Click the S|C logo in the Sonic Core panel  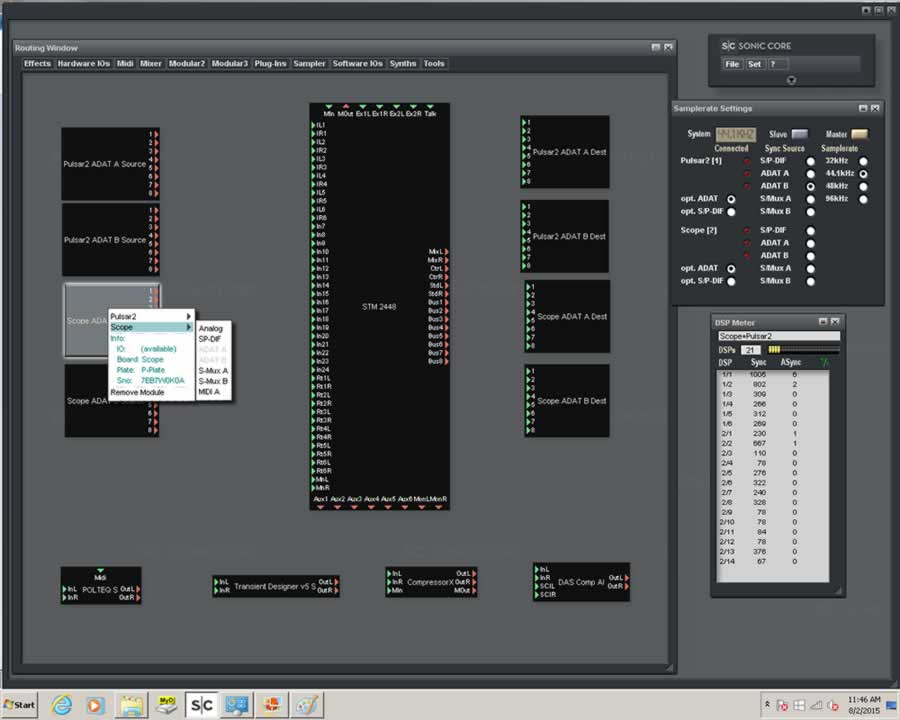tap(728, 46)
